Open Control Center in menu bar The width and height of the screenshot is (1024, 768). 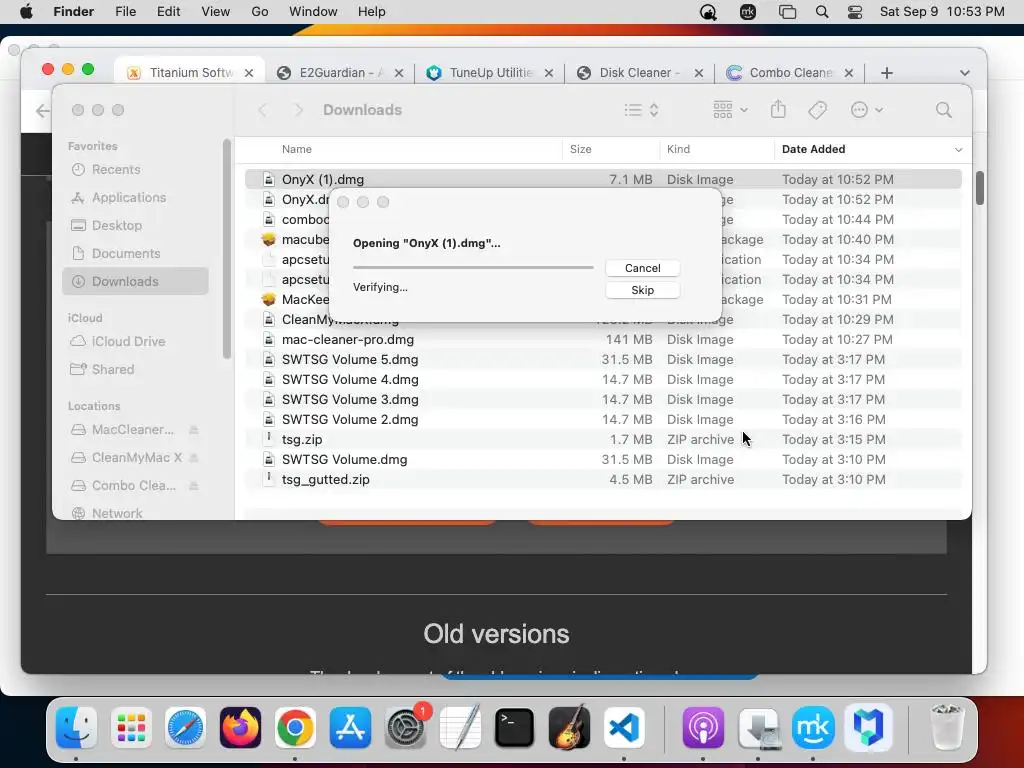click(x=855, y=12)
